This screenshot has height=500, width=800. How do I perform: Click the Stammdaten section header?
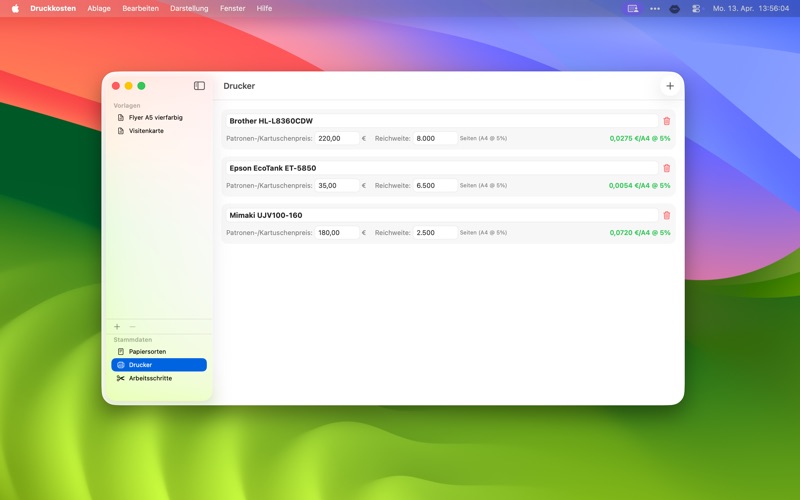(133, 340)
